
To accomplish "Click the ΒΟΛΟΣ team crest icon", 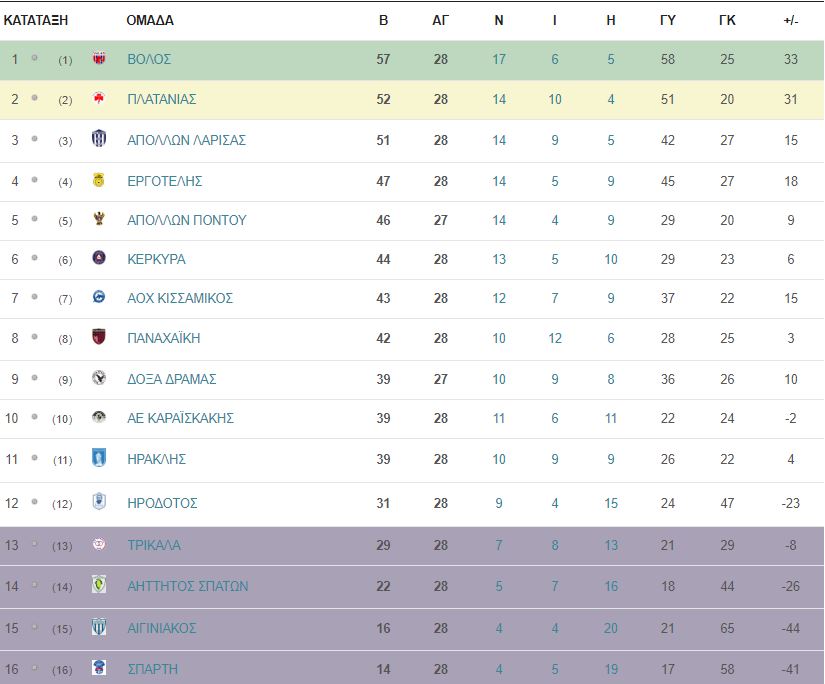I will click(x=98, y=60).
